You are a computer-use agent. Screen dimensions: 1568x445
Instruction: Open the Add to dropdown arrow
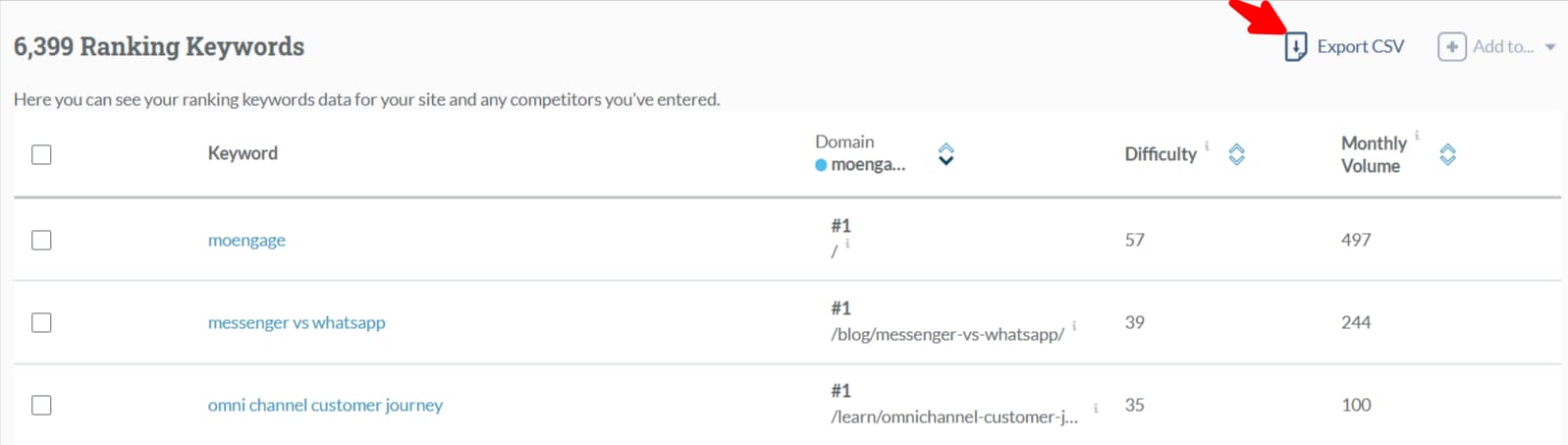(x=1550, y=47)
